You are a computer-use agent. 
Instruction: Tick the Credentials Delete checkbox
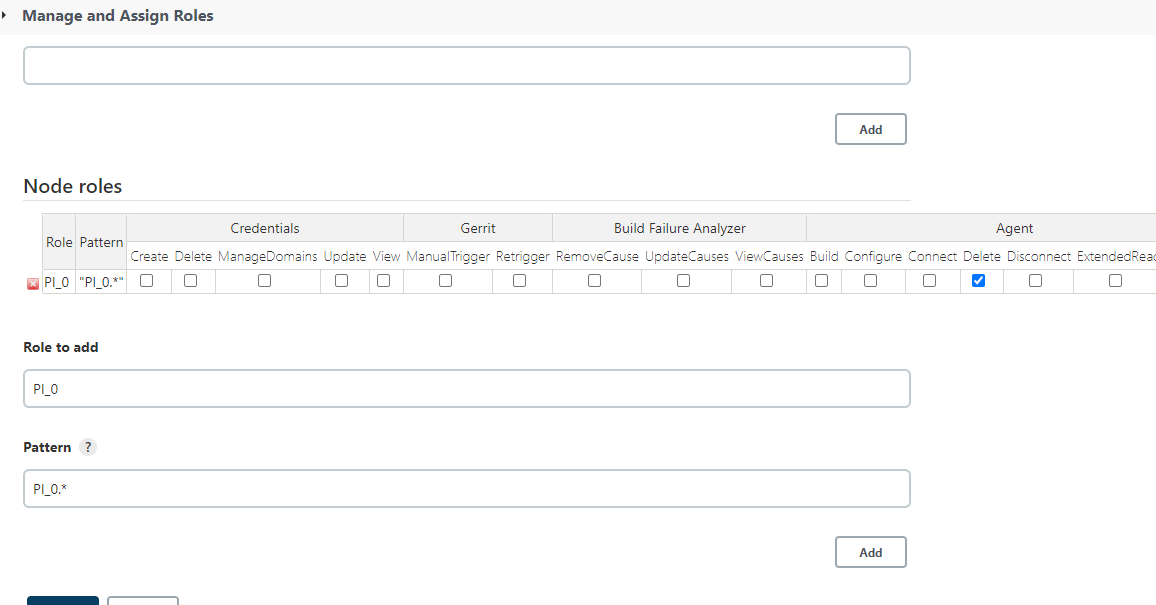(191, 281)
